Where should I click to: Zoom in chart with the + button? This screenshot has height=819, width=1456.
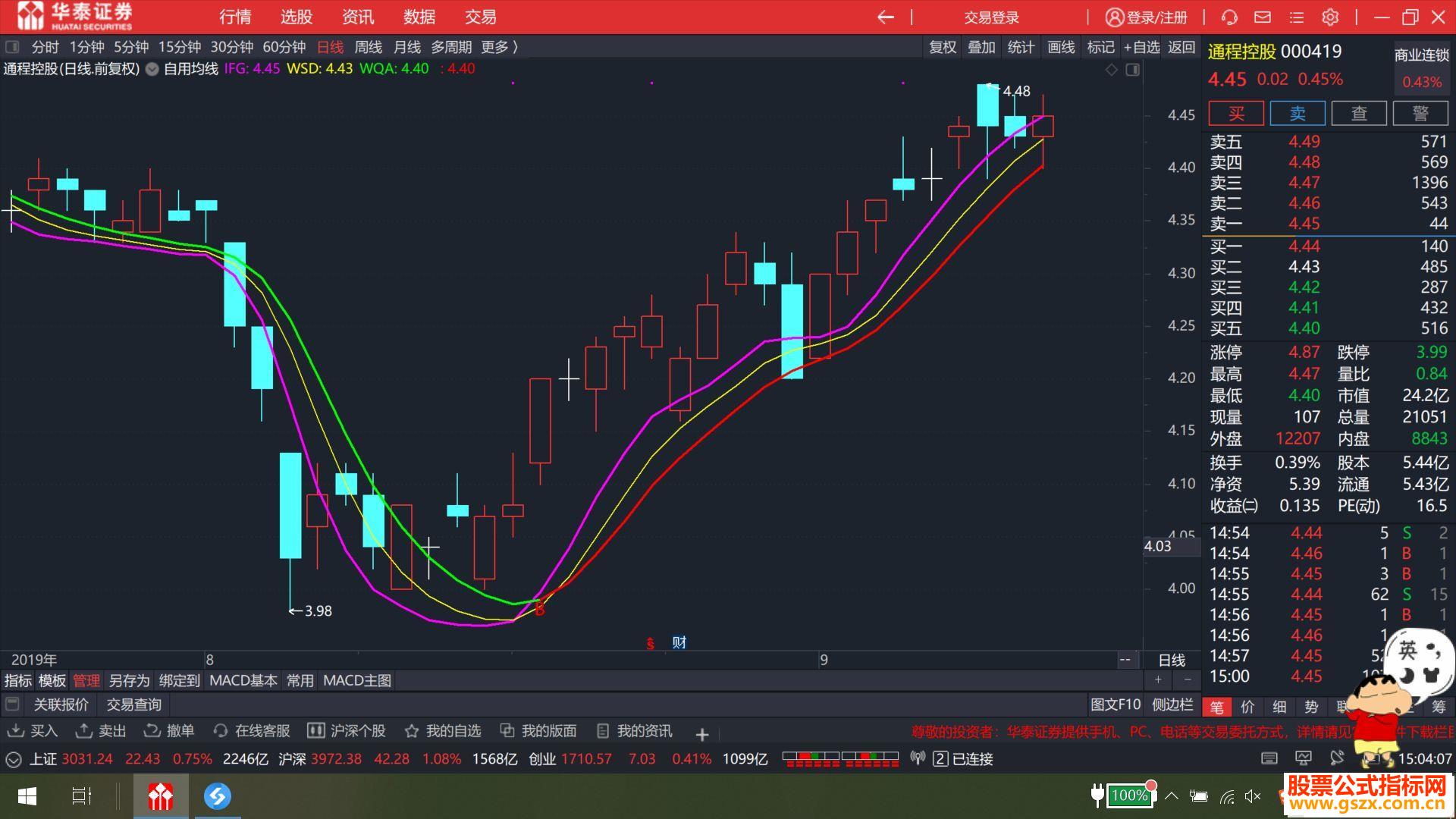(1158, 679)
